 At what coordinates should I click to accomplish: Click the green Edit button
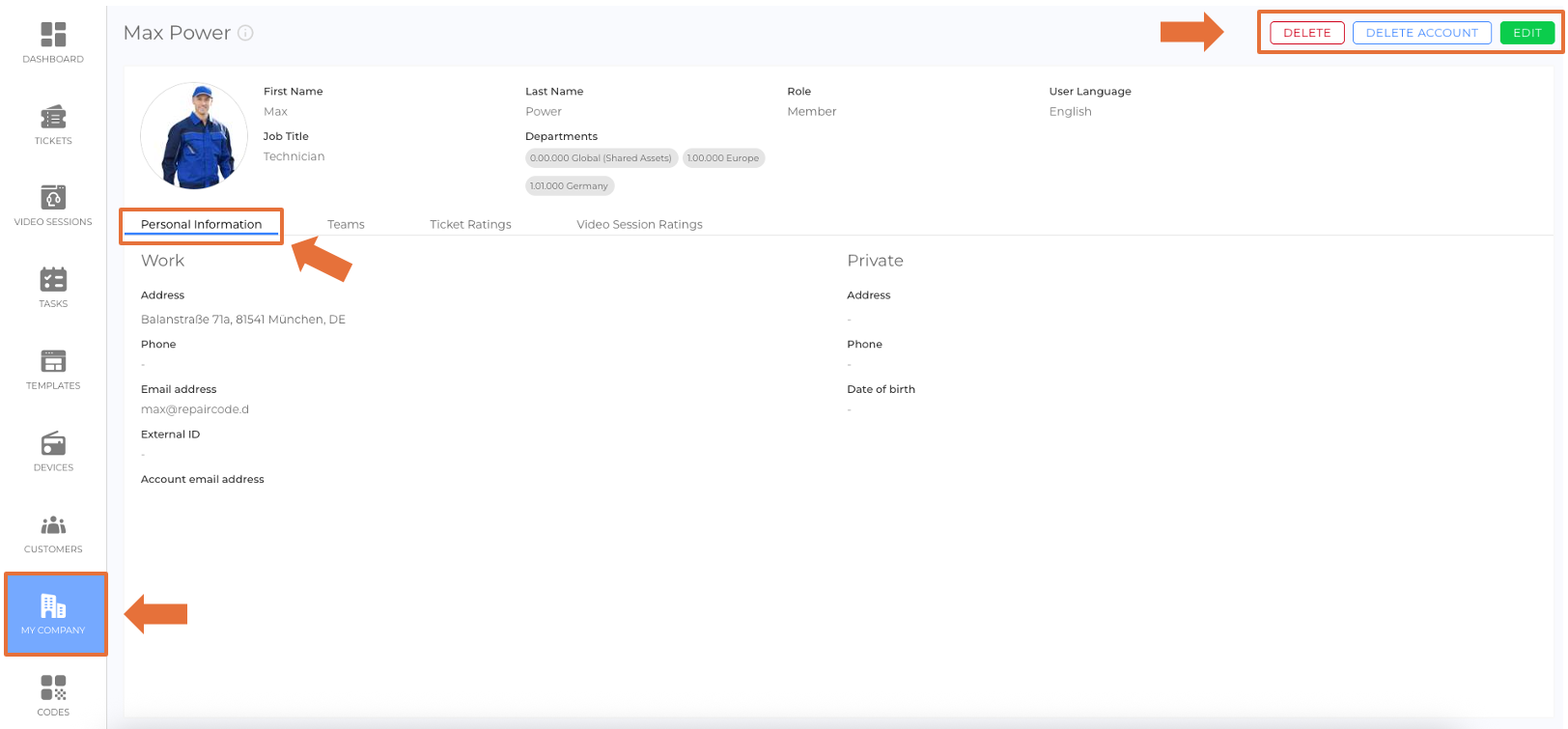pos(1526,33)
